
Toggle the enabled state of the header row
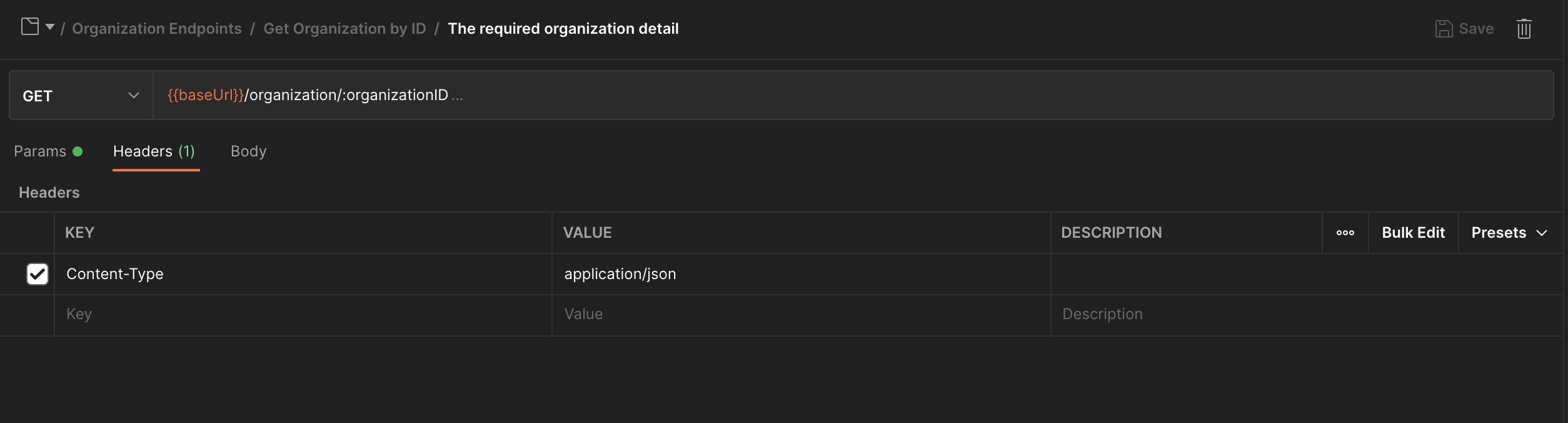[x=38, y=274]
